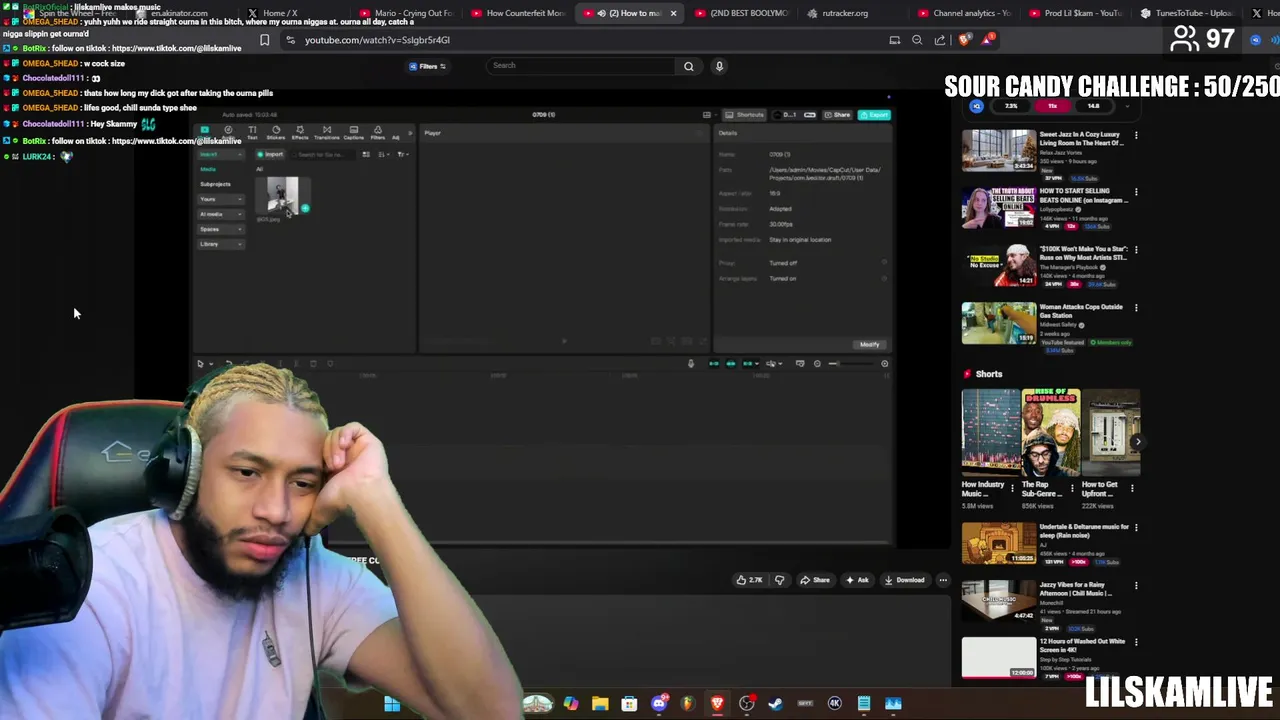Open OBS Studio from the taskbar
The height and width of the screenshot is (720, 1280).
click(746, 704)
